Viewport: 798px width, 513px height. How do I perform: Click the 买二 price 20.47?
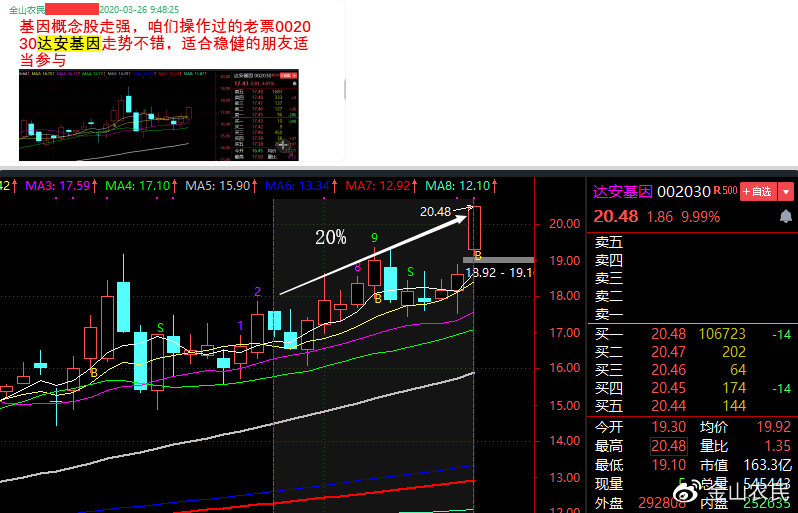[669, 352]
